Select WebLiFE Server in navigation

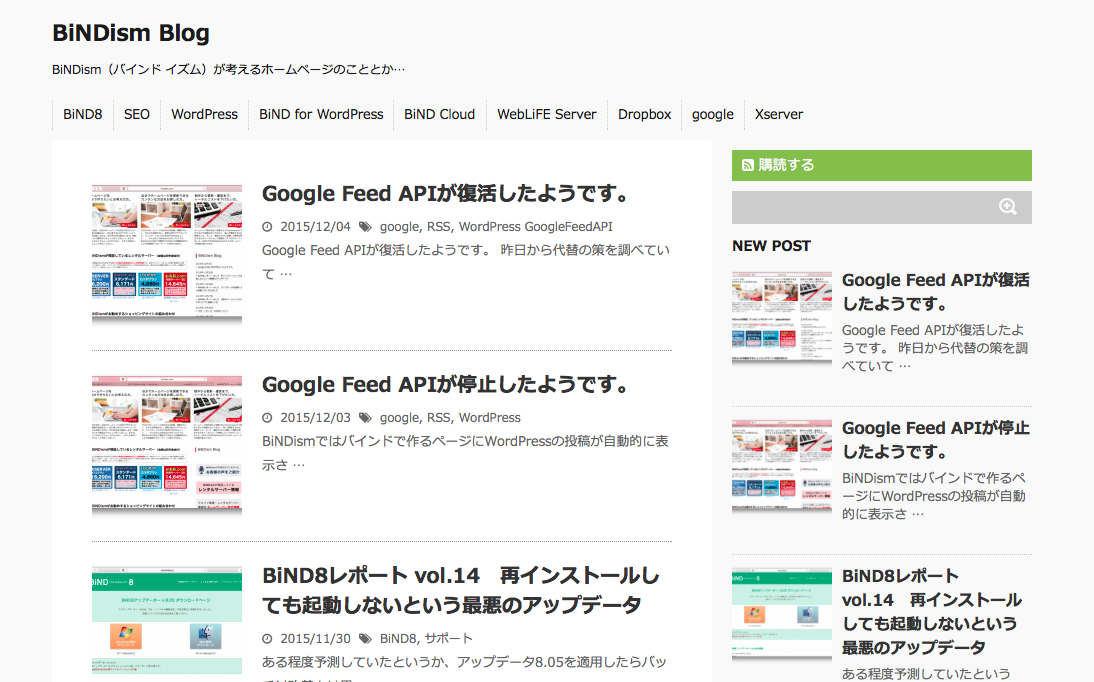pyautogui.click(x=547, y=114)
